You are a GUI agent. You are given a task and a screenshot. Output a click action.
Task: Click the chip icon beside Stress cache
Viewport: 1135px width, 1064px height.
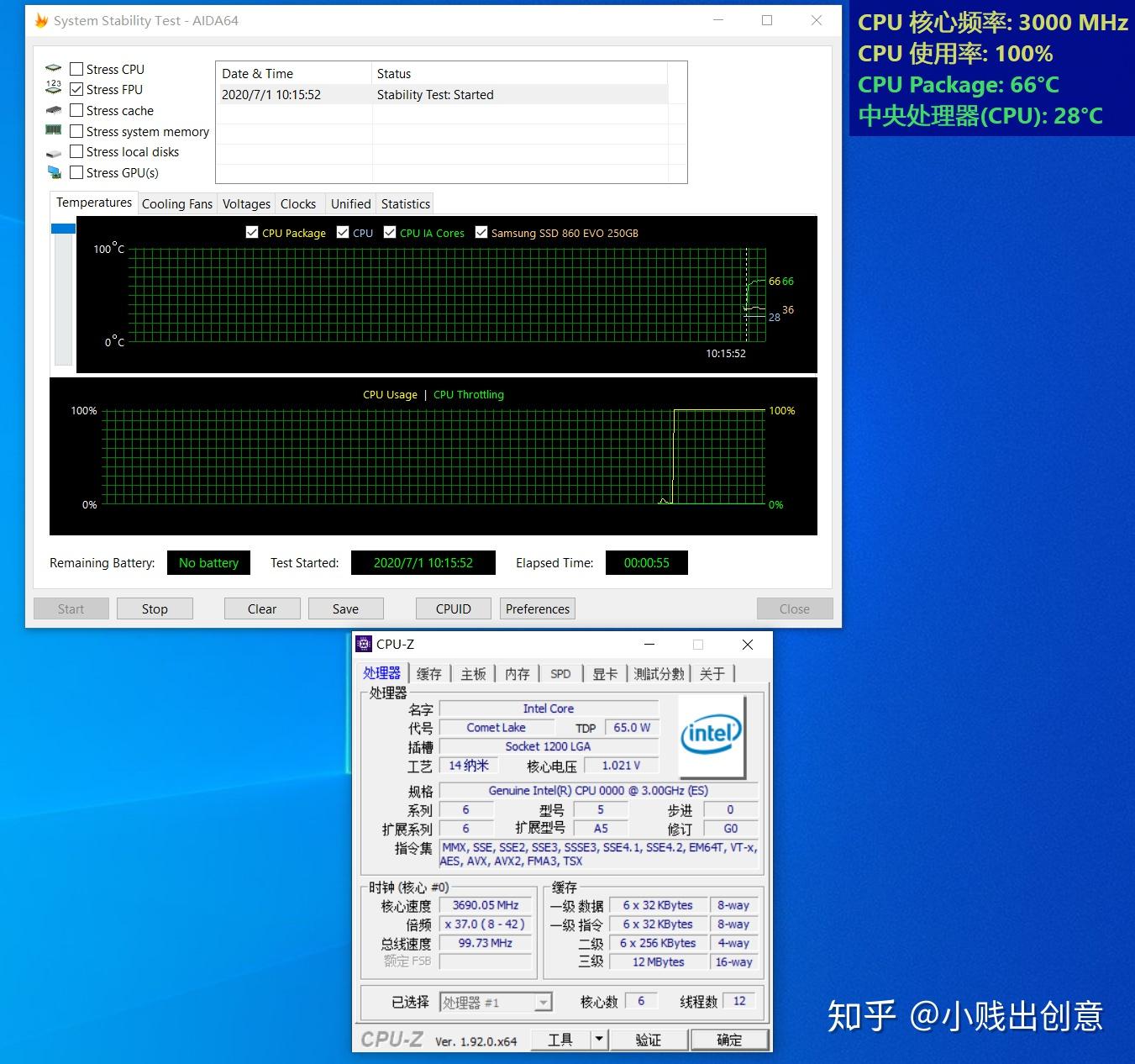(54, 110)
